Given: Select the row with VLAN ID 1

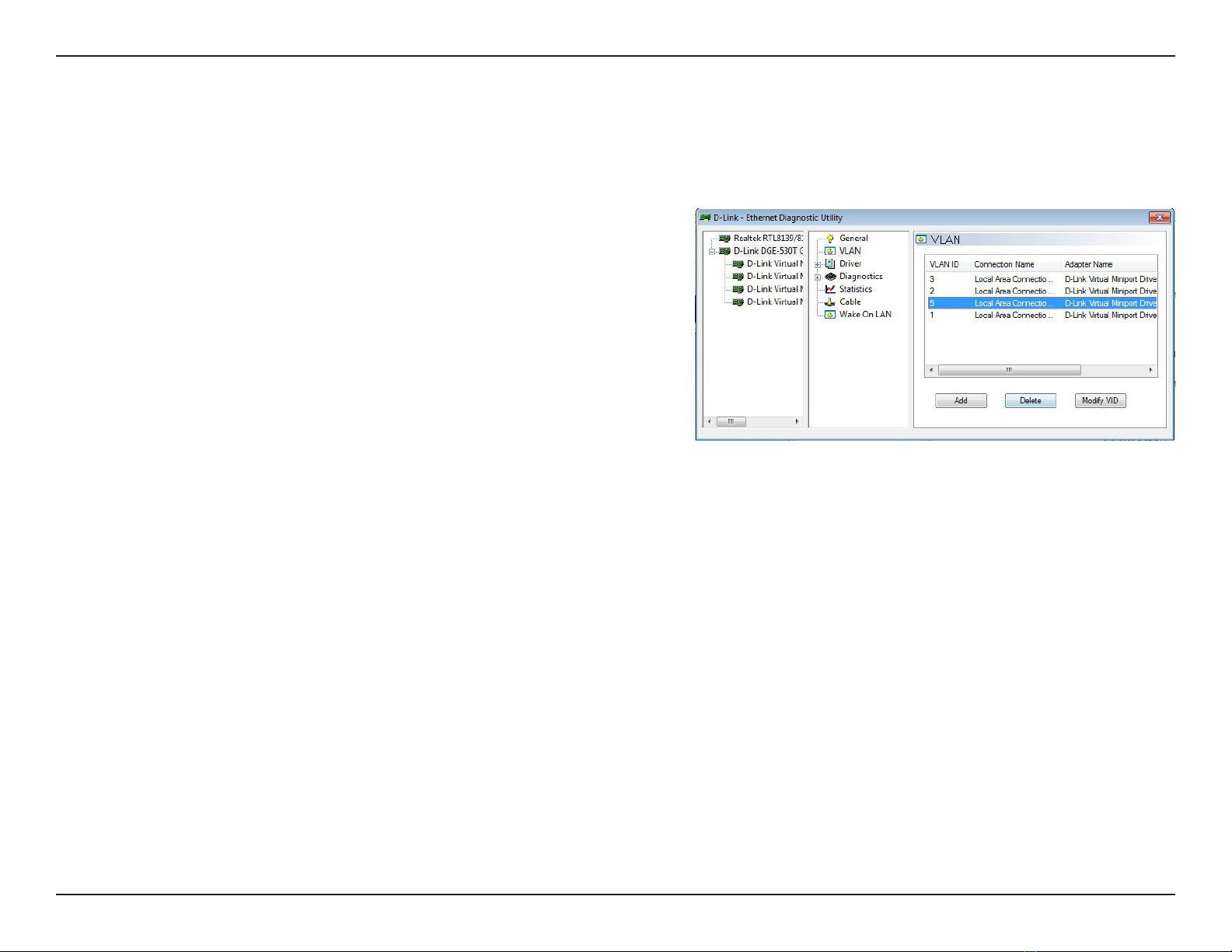Looking at the screenshot, I should coord(1042,316).
